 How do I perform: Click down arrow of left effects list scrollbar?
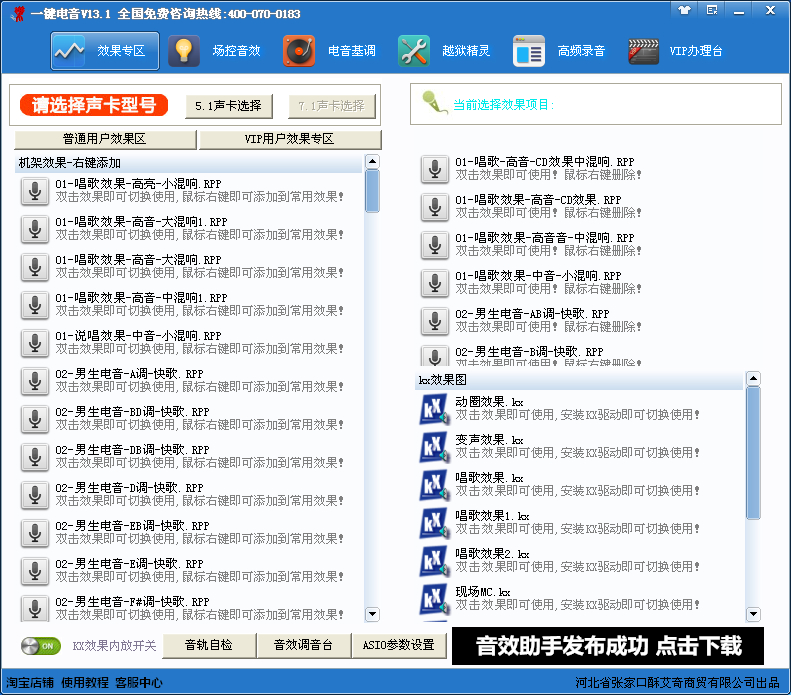click(372, 614)
